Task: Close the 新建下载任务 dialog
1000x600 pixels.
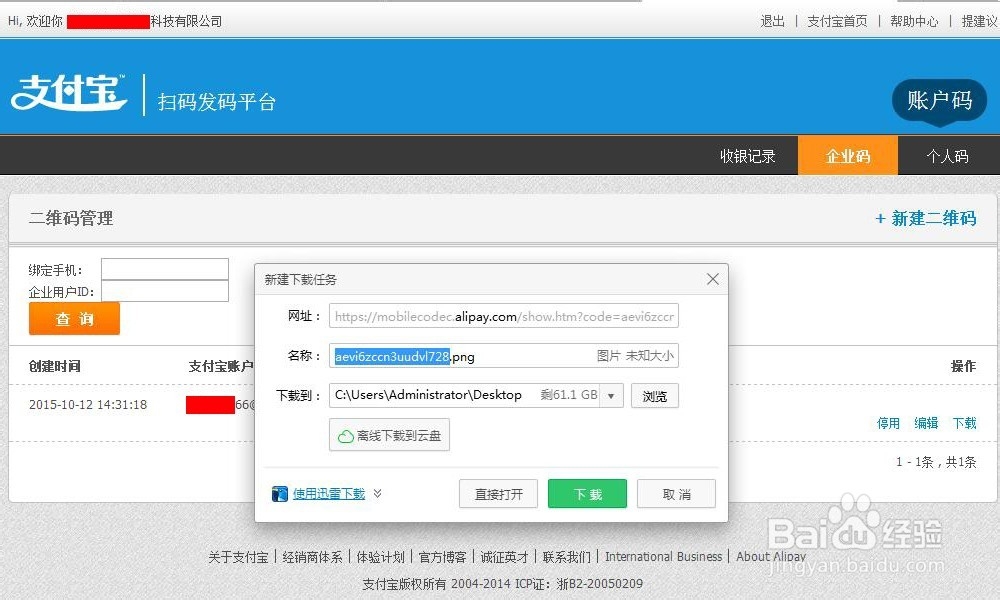Action: pyautogui.click(x=713, y=279)
